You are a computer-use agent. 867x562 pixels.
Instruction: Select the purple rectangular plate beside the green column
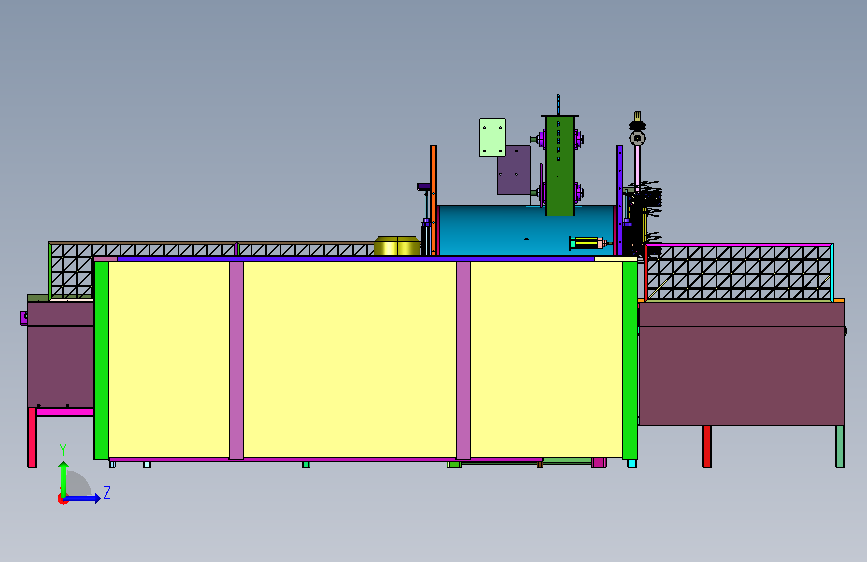tap(514, 170)
